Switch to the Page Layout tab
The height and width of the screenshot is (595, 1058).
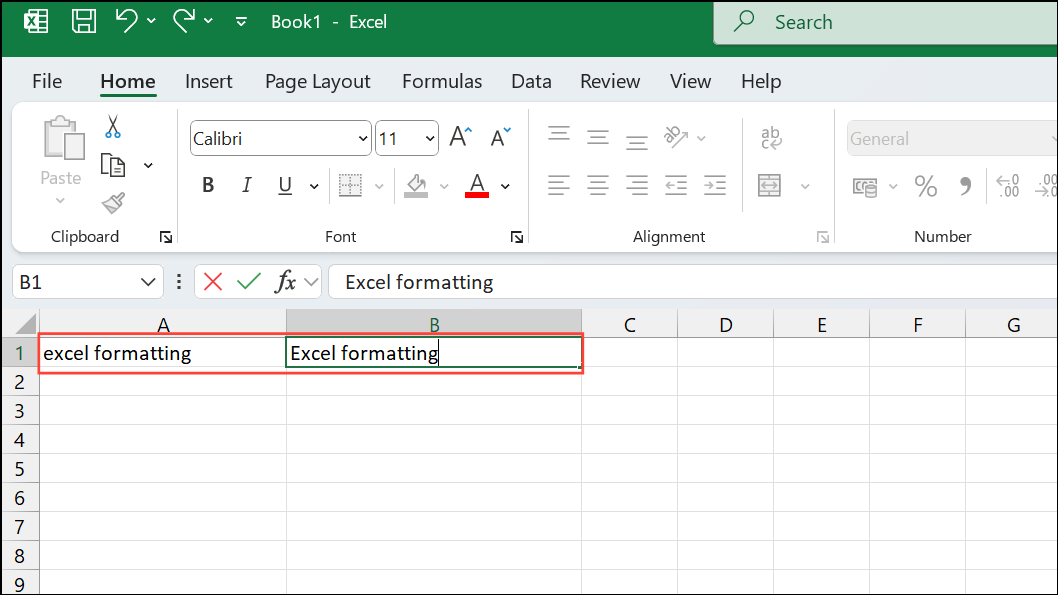pyautogui.click(x=317, y=82)
